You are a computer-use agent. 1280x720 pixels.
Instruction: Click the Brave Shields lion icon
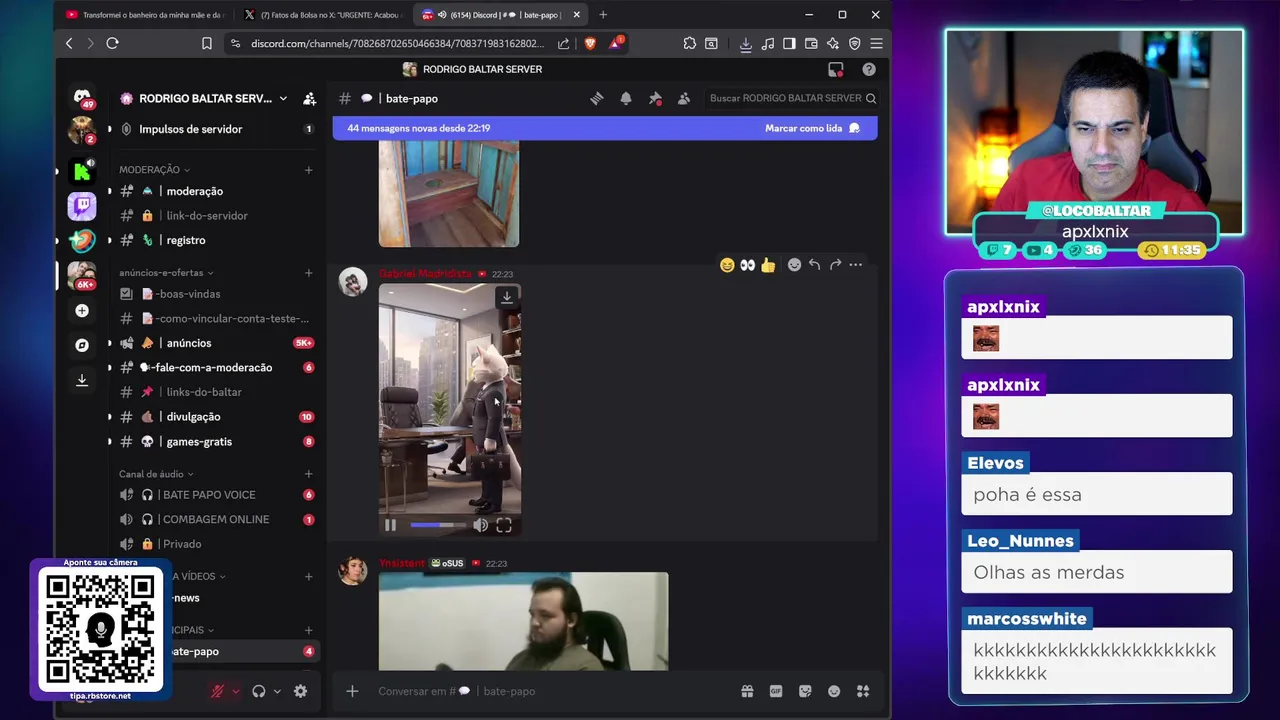(x=590, y=43)
